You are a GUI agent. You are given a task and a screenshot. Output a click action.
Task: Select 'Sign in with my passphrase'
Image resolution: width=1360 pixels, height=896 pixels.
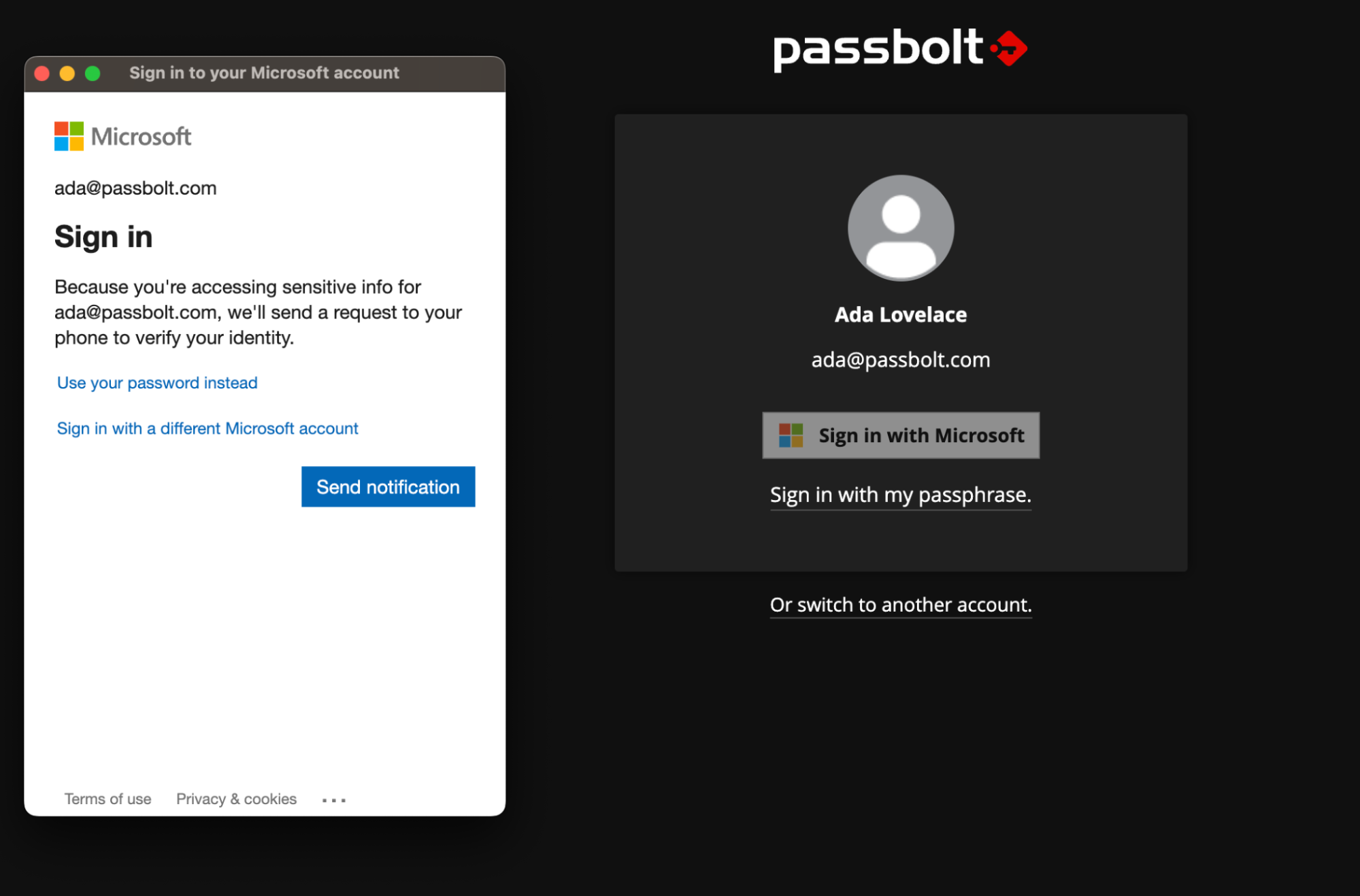click(899, 495)
